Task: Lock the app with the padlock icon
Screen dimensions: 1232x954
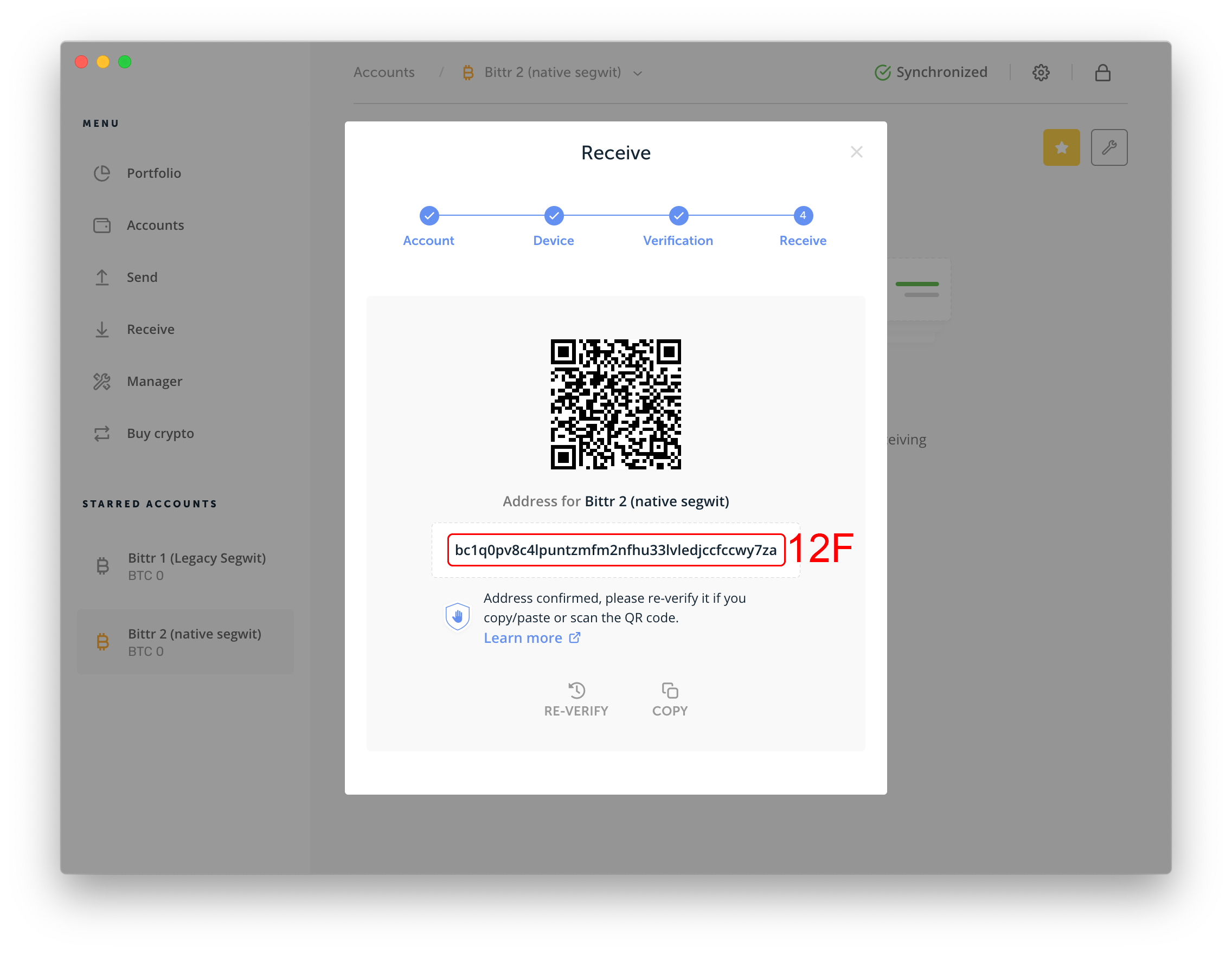Action: (1103, 73)
